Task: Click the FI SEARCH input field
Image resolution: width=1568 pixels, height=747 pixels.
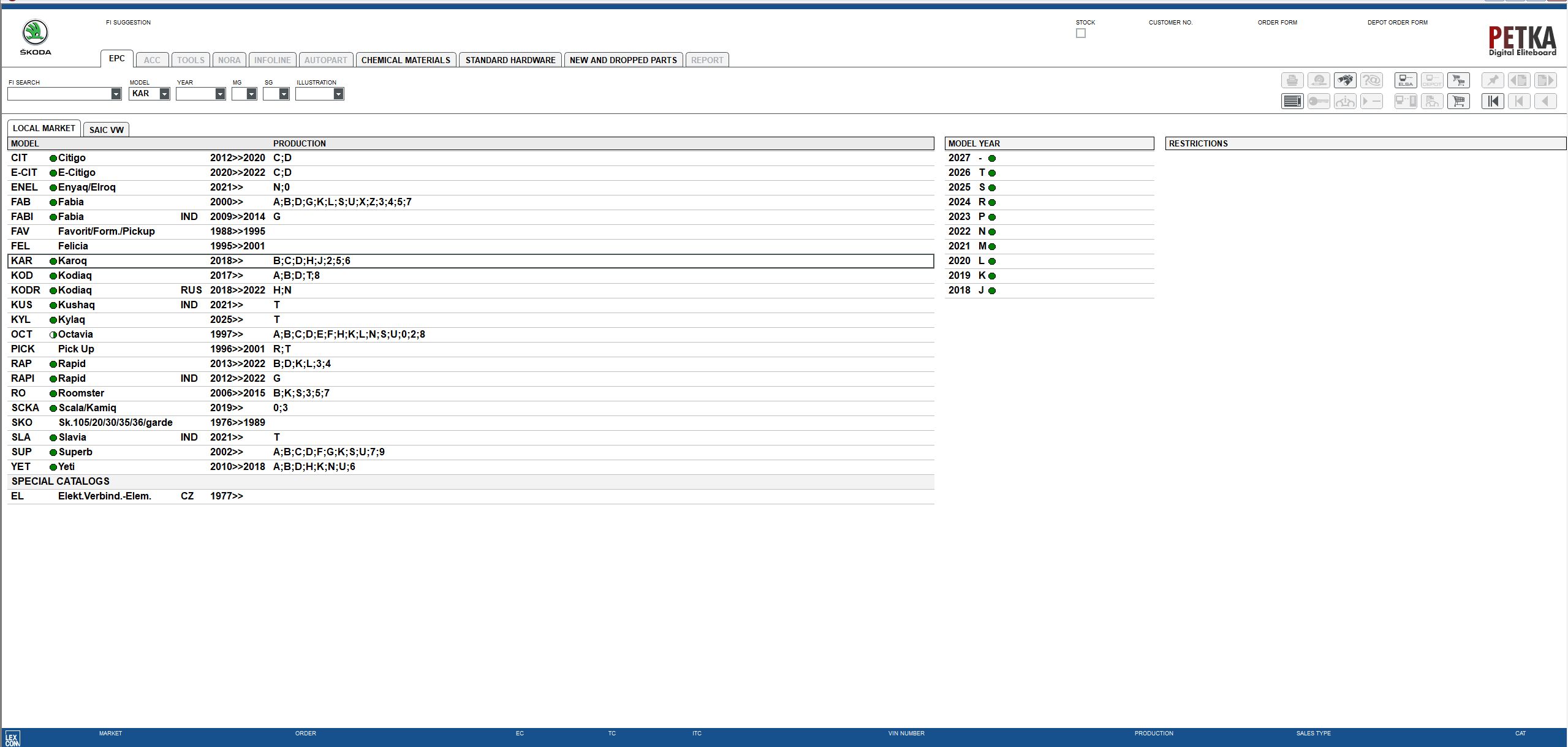Action: [61, 94]
